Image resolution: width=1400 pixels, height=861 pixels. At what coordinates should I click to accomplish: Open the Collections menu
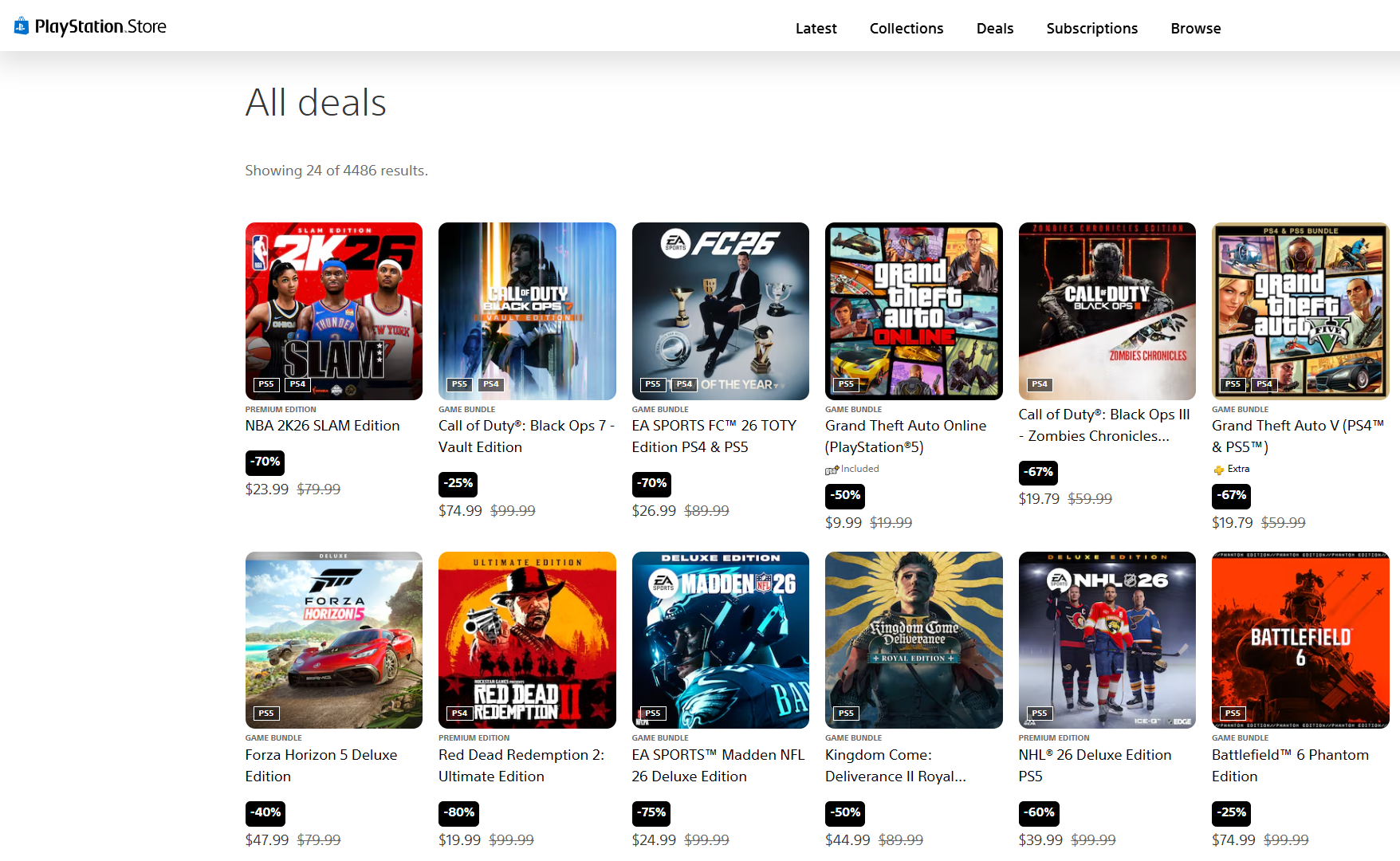tap(906, 29)
